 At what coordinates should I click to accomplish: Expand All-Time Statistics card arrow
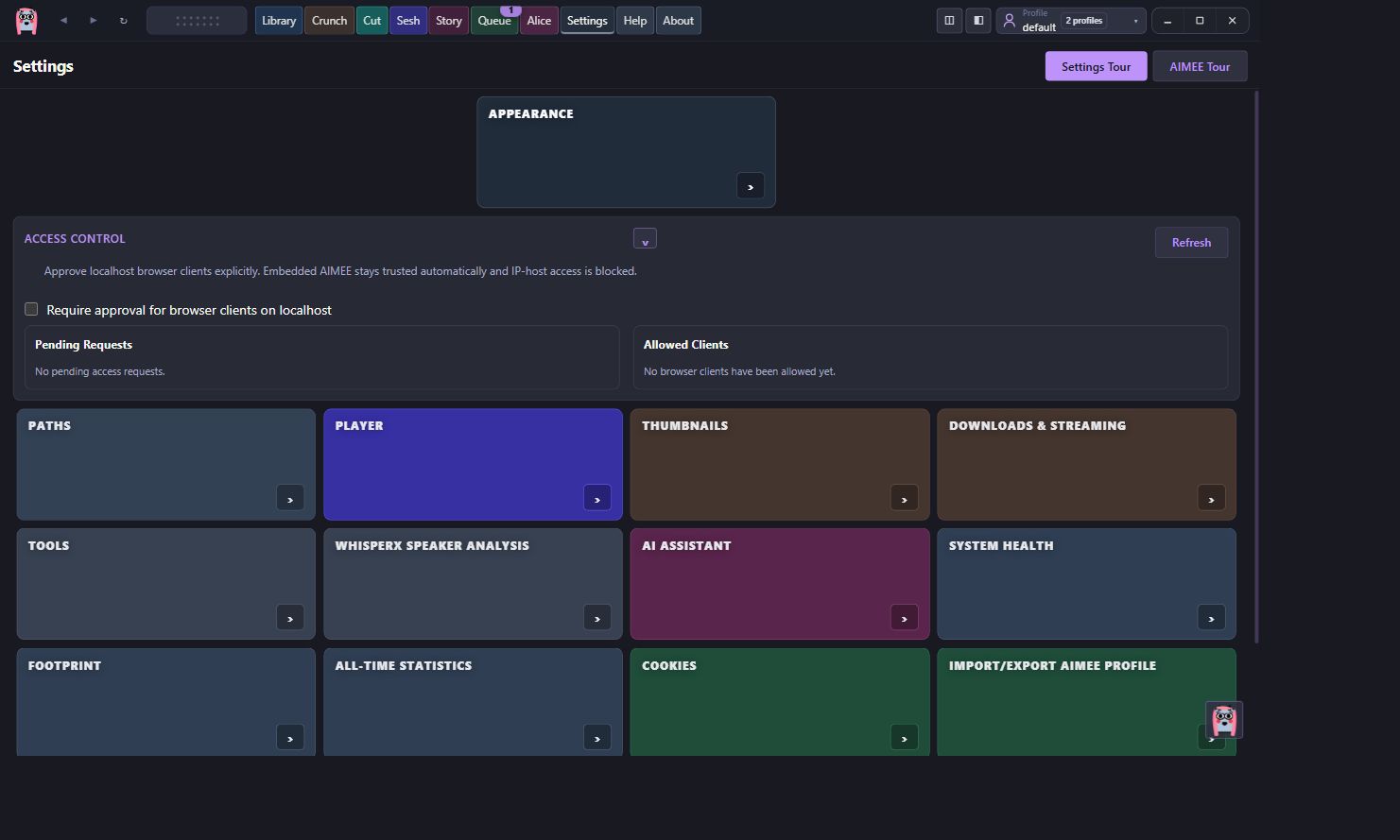597,738
